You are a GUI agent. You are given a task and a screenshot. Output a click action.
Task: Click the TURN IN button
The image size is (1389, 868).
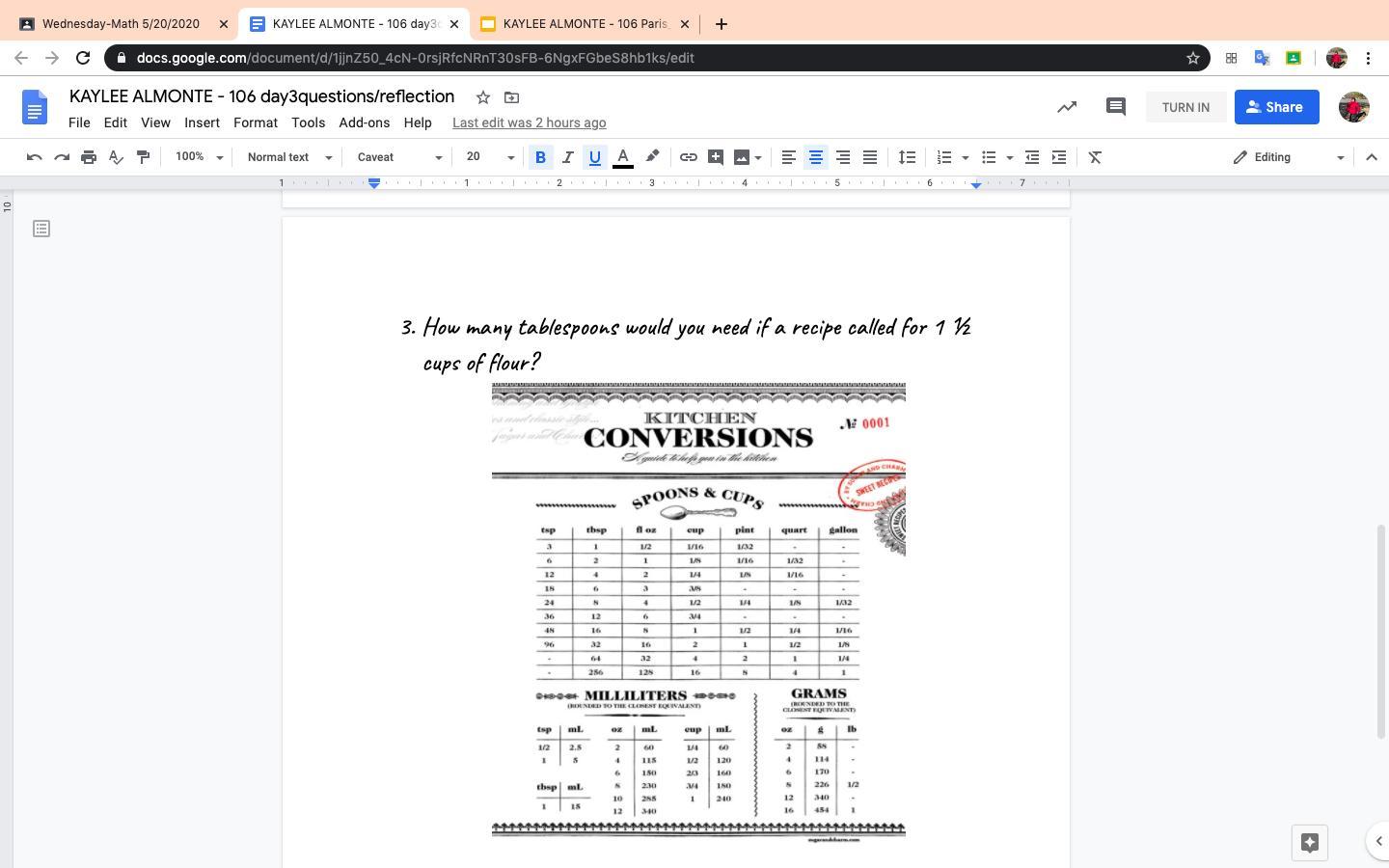click(1185, 107)
